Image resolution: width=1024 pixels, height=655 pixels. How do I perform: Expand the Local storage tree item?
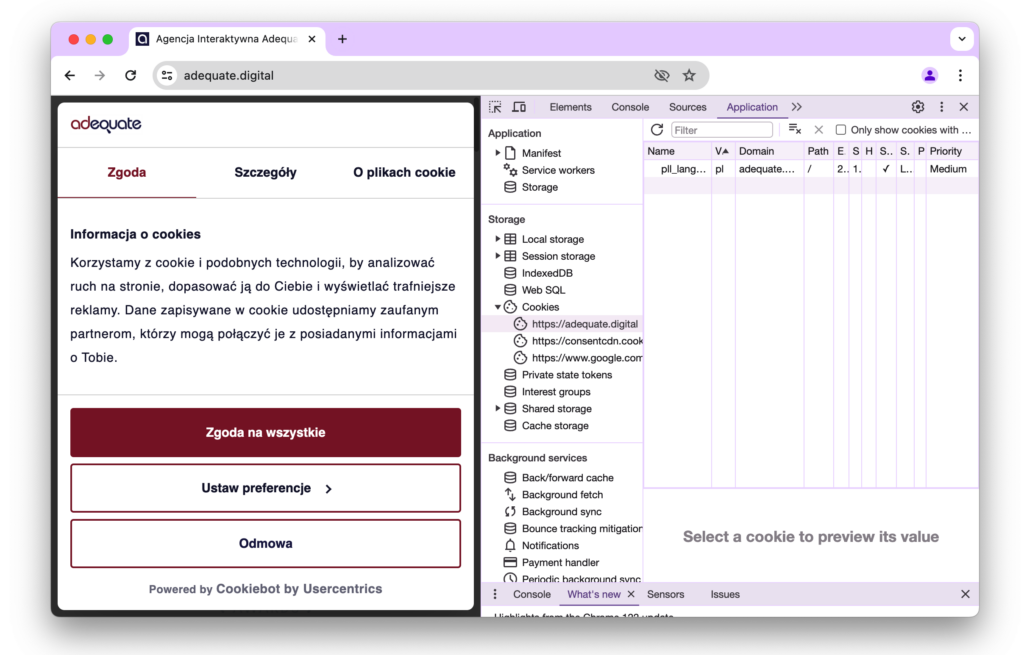498,239
